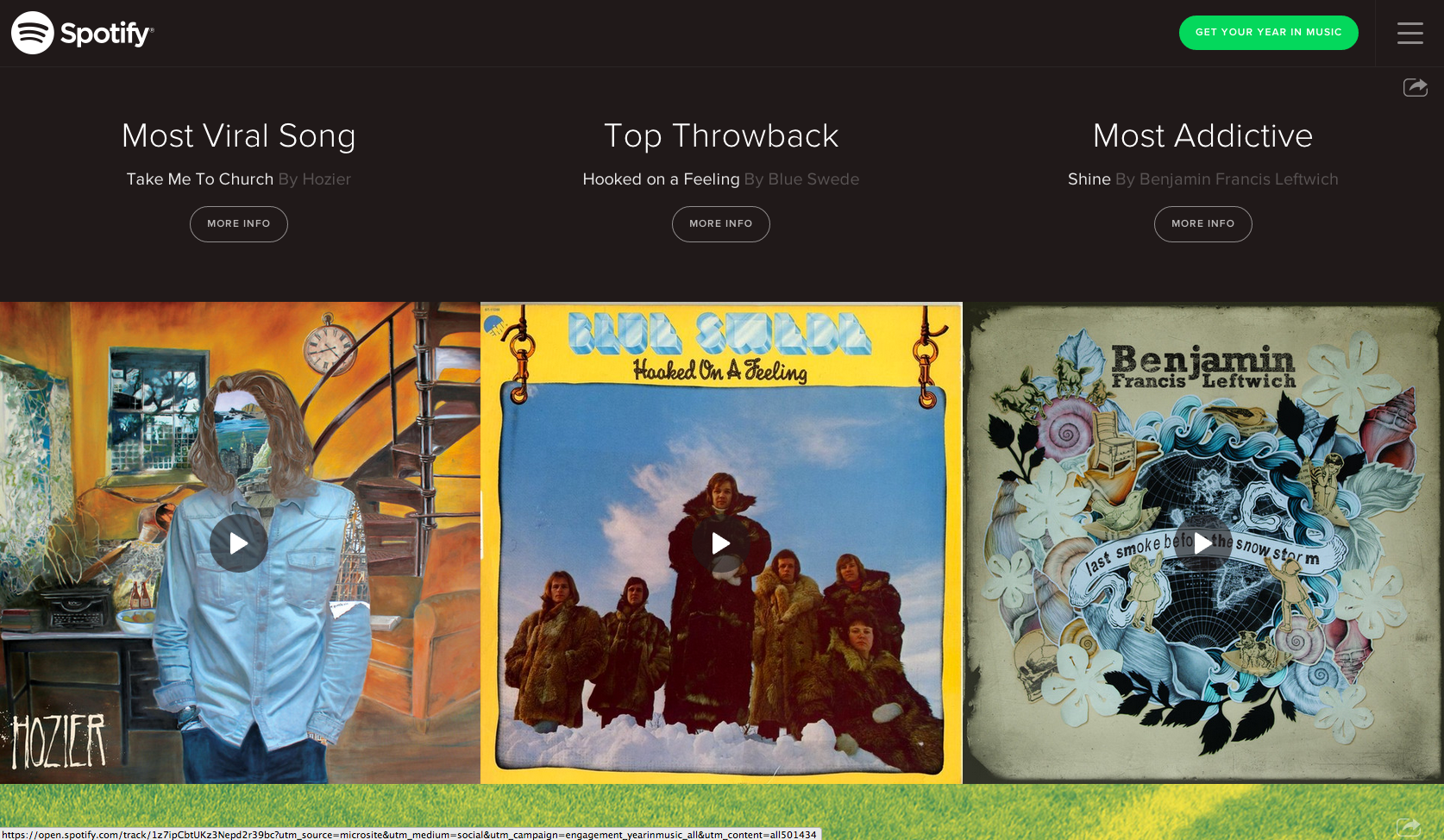Click the Take Me To Church title text
Image resolution: width=1444 pixels, height=840 pixels.
click(200, 179)
